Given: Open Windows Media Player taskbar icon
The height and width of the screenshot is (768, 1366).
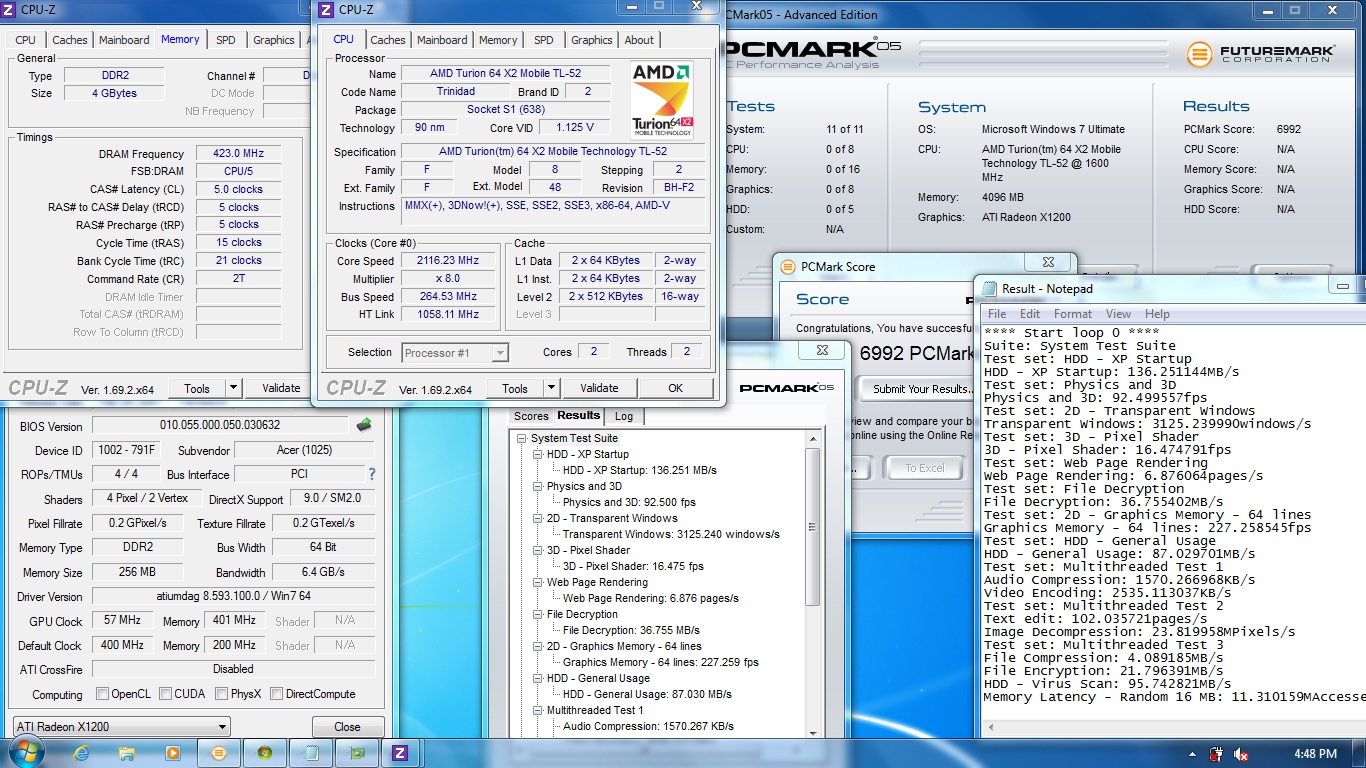Looking at the screenshot, I should click(173, 753).
